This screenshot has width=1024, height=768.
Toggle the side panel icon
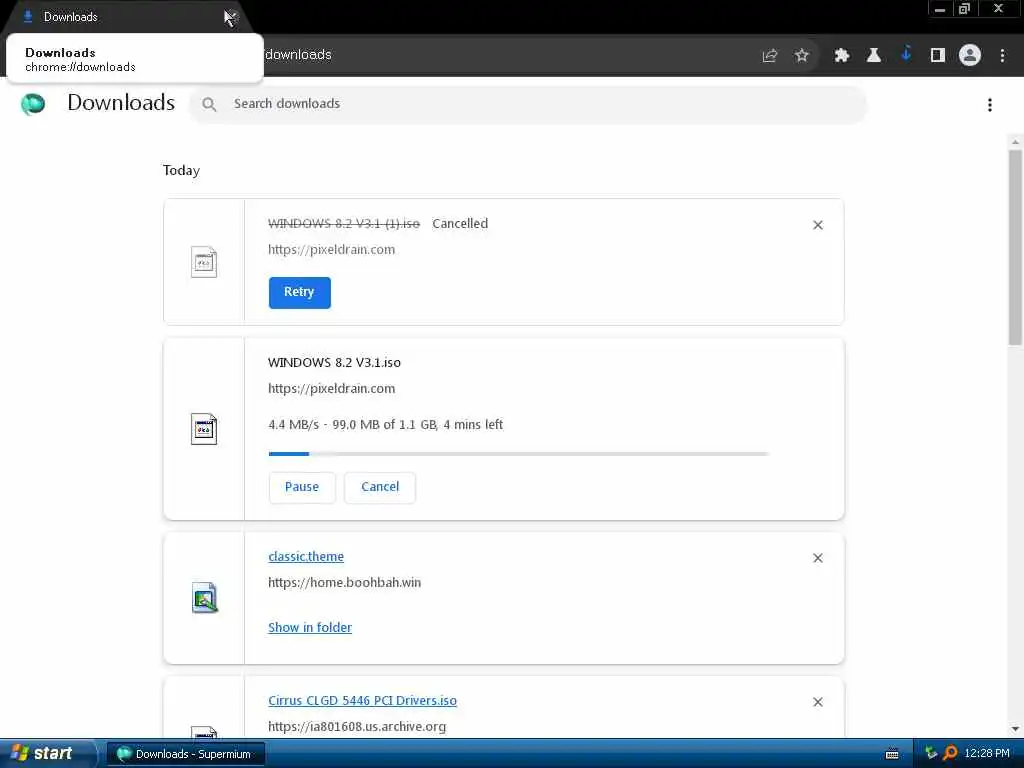[x=938, y=56]
